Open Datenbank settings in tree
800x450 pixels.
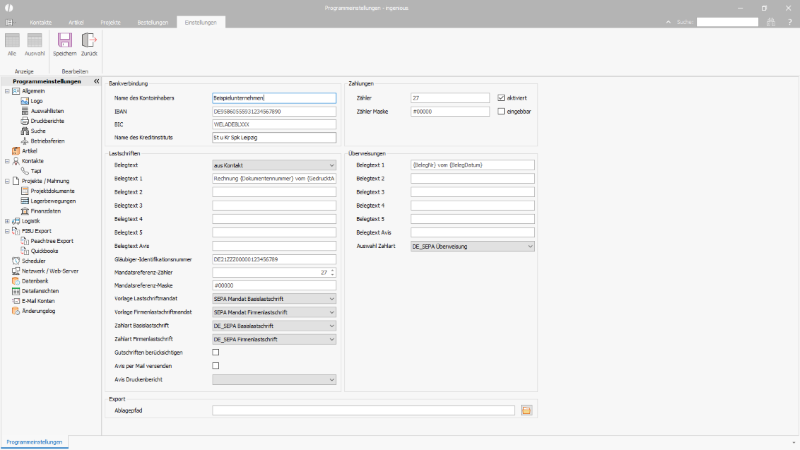(x=35, y=281)
